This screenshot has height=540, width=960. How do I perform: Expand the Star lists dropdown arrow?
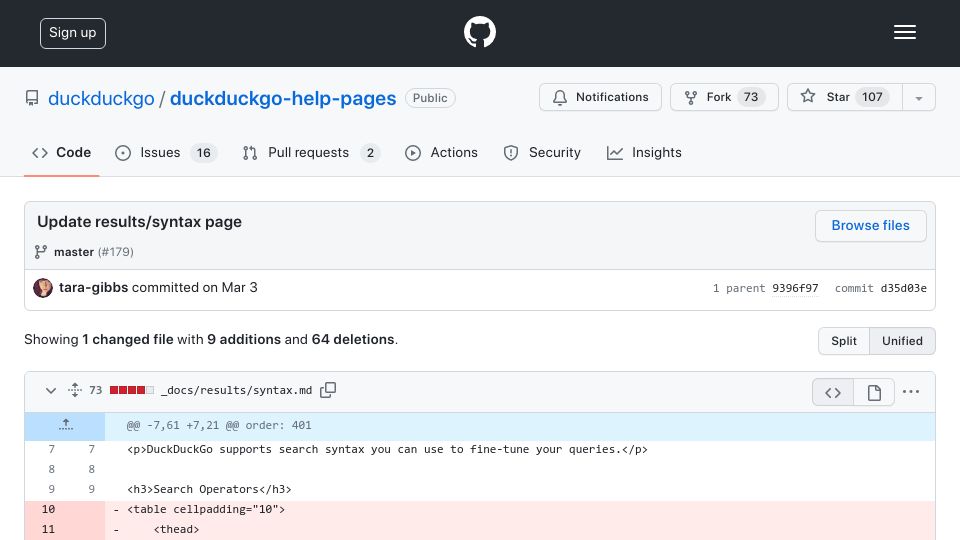[x=918, y=98]
